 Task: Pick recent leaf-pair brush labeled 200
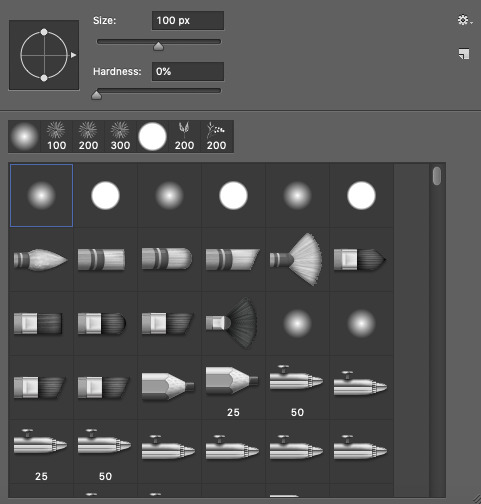point(184,136)
